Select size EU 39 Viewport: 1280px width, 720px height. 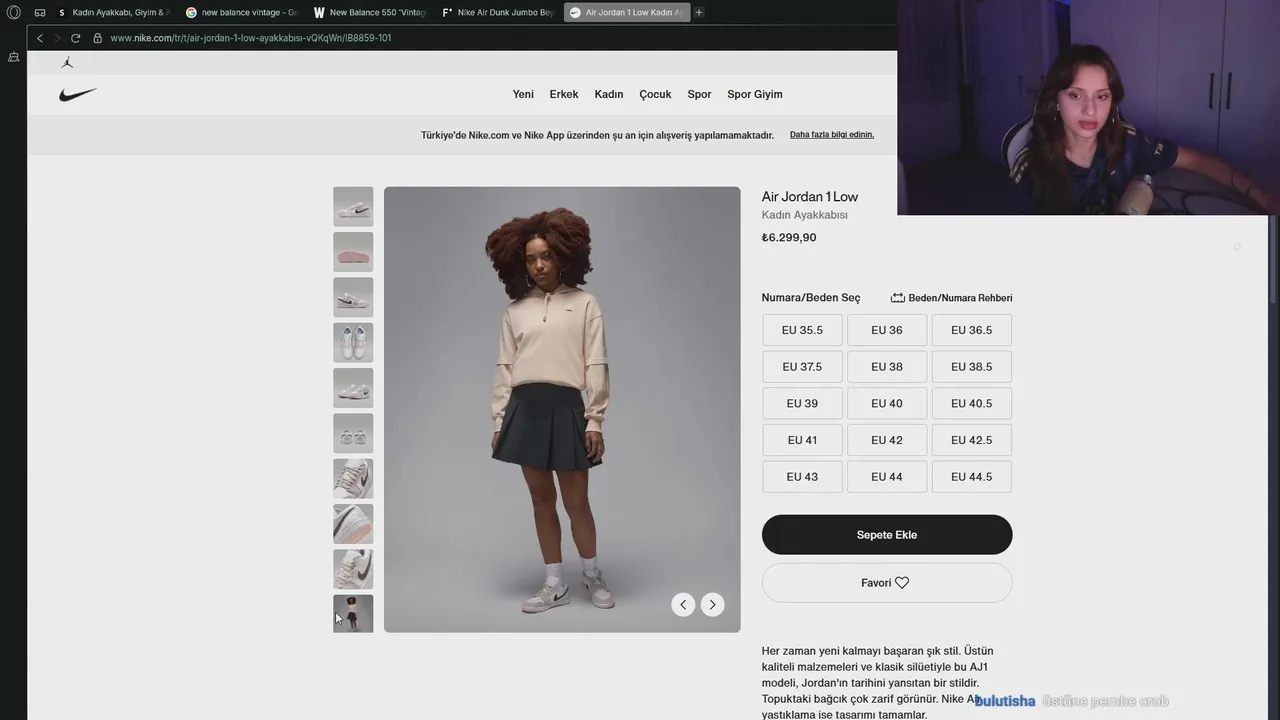coord(802,403)
